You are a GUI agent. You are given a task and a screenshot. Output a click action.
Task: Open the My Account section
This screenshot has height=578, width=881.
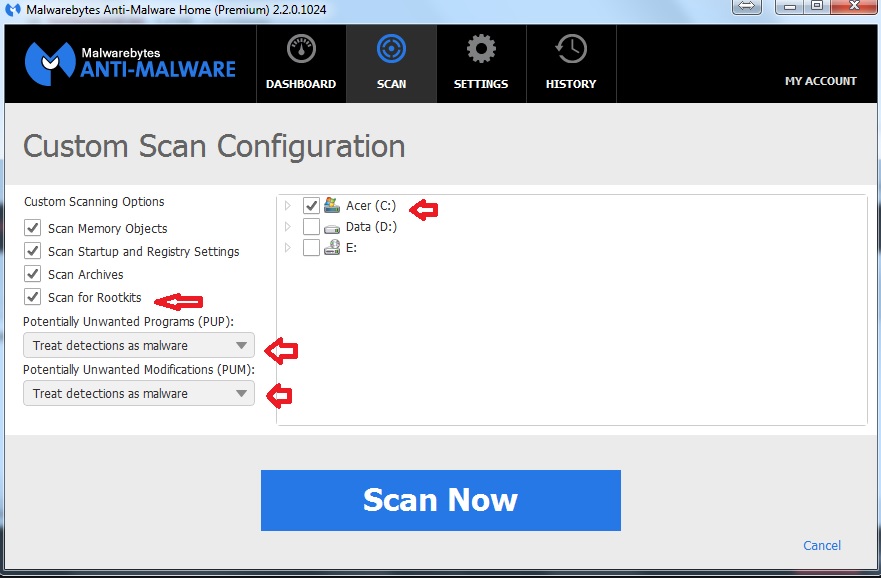click(x=820, y=81)
